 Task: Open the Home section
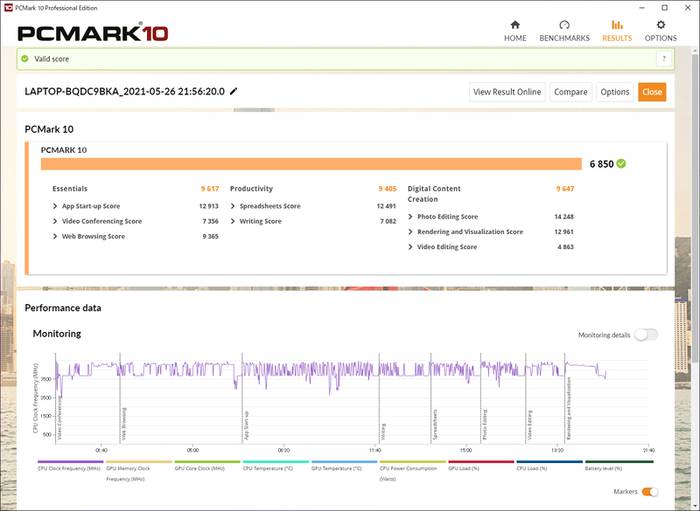(515, 31)
